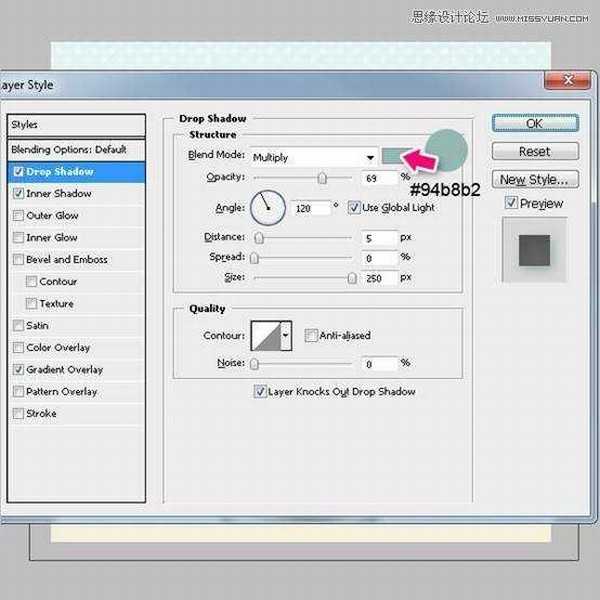Click the style preview thumbnail
Image resolution: width=600 pixels, height=600 pixels.
(x=534, y=250)
